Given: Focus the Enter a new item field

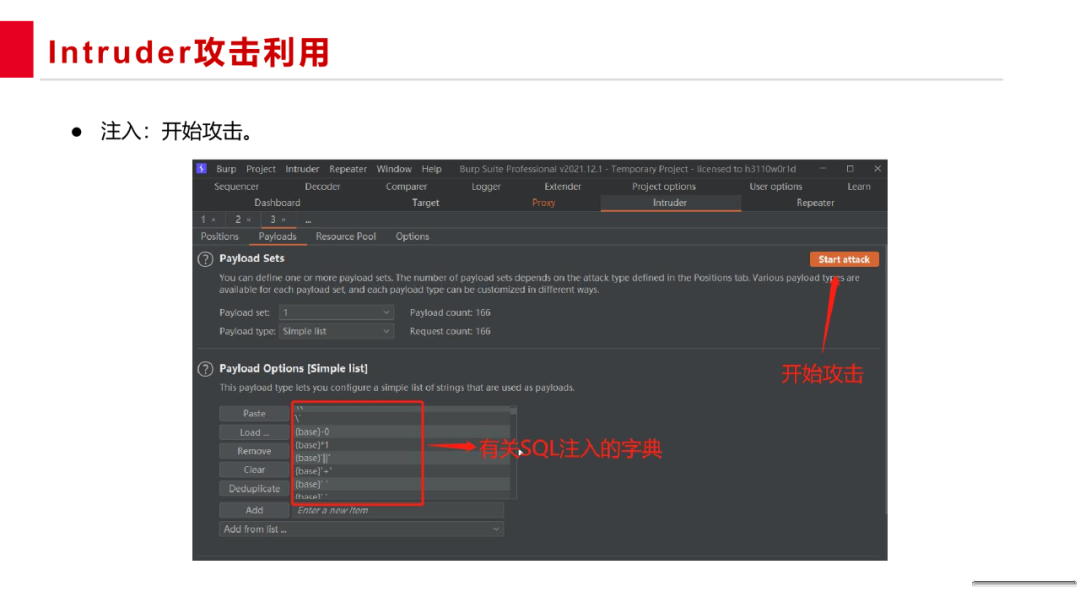Looking at the screenshot, I should [x=398, y=510].
